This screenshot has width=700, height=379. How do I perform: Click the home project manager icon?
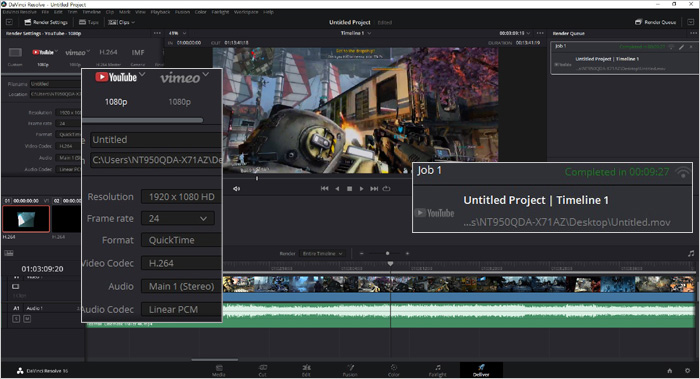pos(670,371)
